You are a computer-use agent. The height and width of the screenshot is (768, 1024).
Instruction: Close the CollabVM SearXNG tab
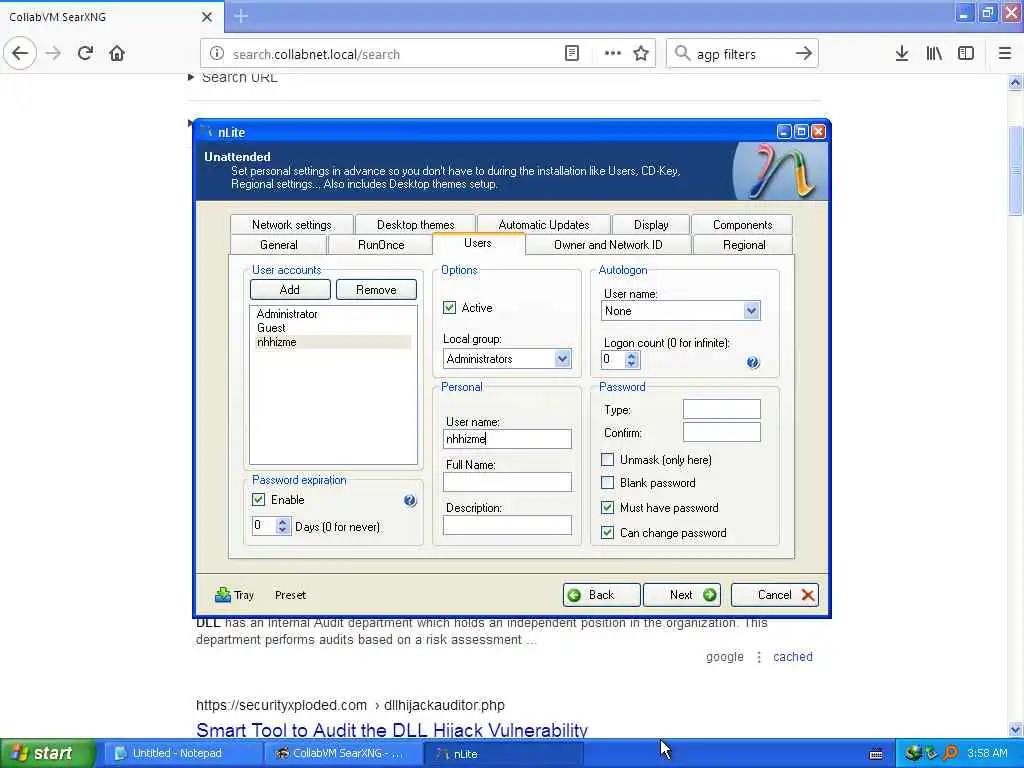[207, 17]
